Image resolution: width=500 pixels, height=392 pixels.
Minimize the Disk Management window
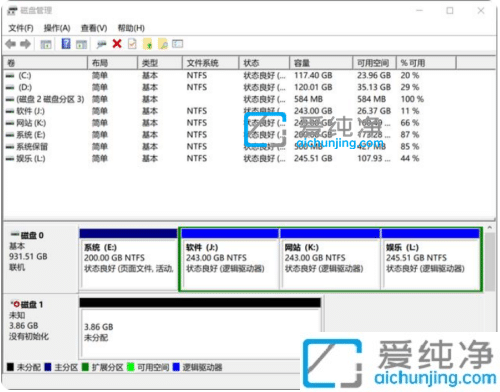[419, 11]
